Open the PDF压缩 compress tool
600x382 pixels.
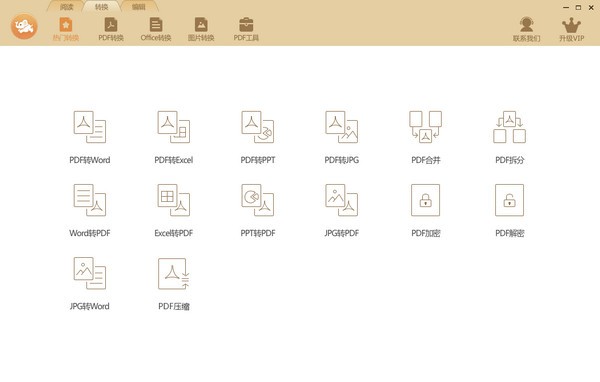[x=174, y=283]
